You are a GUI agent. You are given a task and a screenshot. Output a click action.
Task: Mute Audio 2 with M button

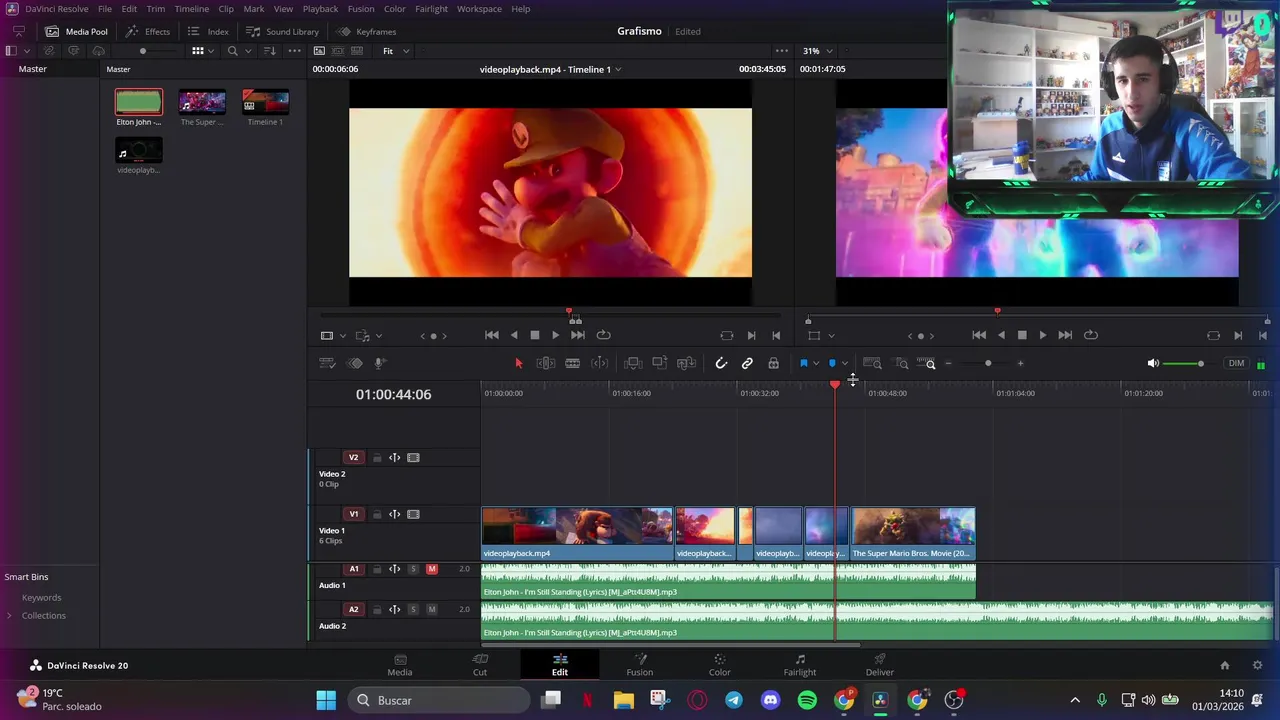(x=432, y=609)
